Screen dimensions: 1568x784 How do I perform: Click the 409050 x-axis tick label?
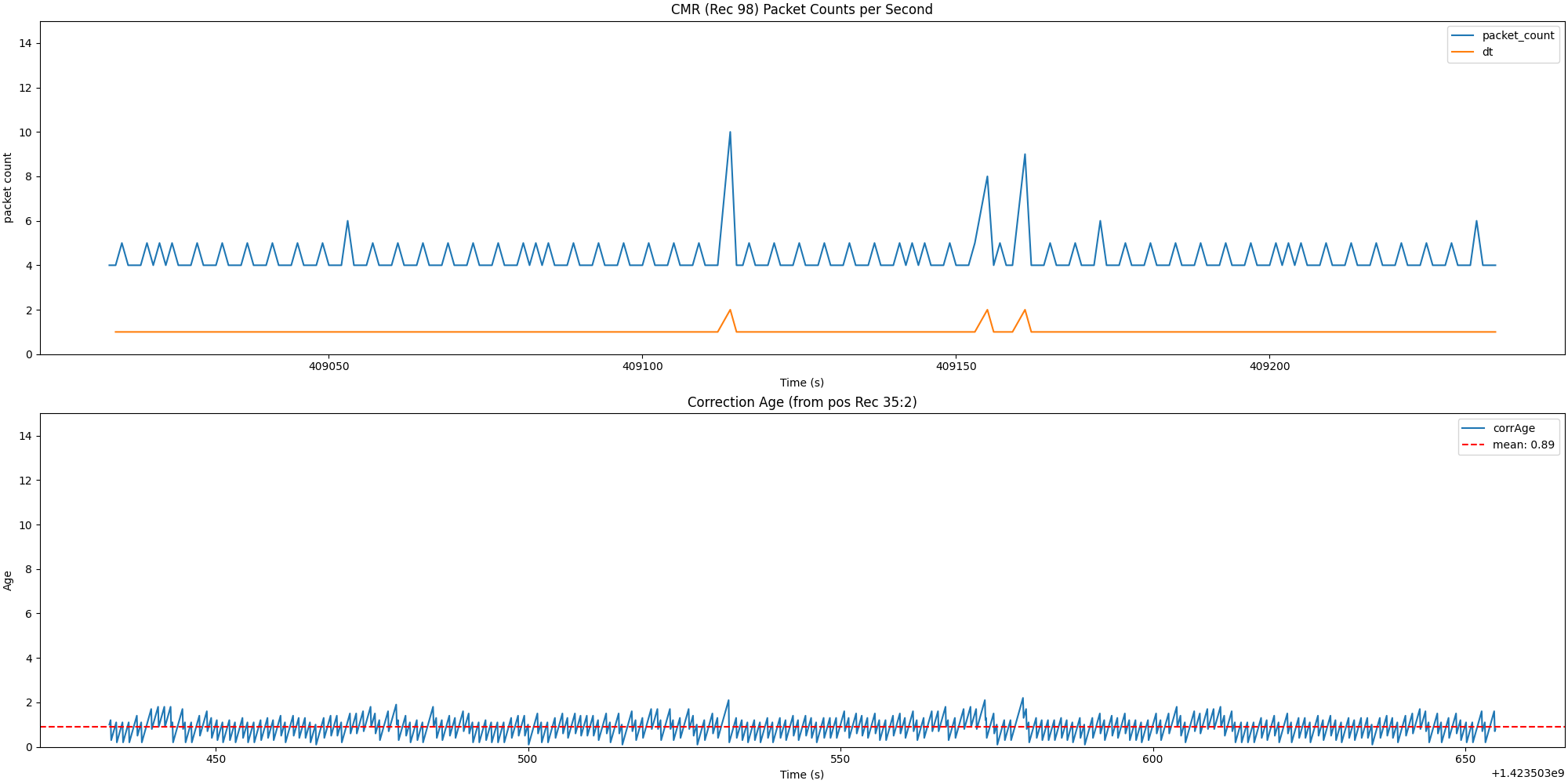(x=328, y=366)
